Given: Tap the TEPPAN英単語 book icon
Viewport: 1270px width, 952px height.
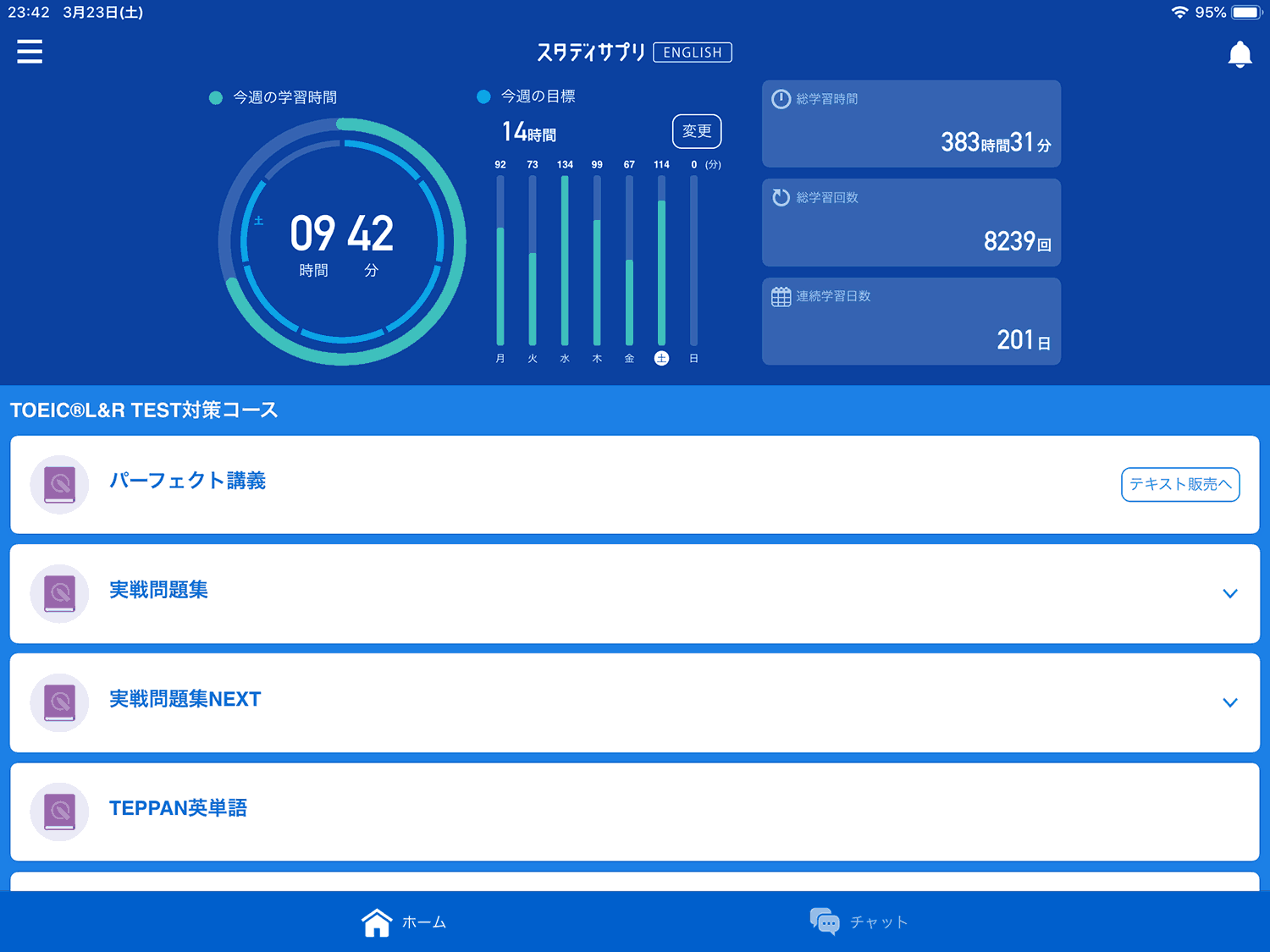Looking at the screenshot, I should click(x=59, y=812).
